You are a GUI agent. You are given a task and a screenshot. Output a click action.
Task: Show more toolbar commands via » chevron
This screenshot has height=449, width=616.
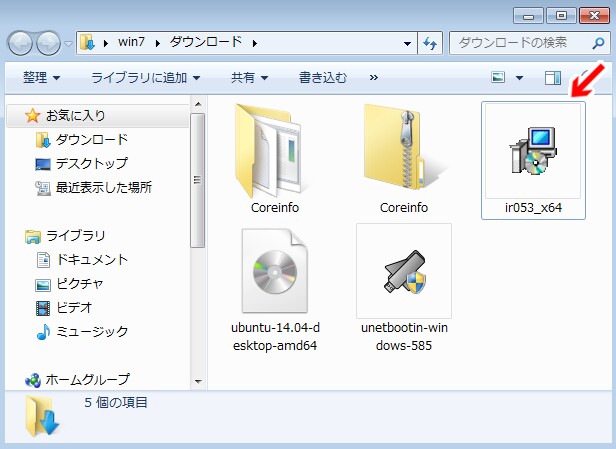[x=374, y=77]
